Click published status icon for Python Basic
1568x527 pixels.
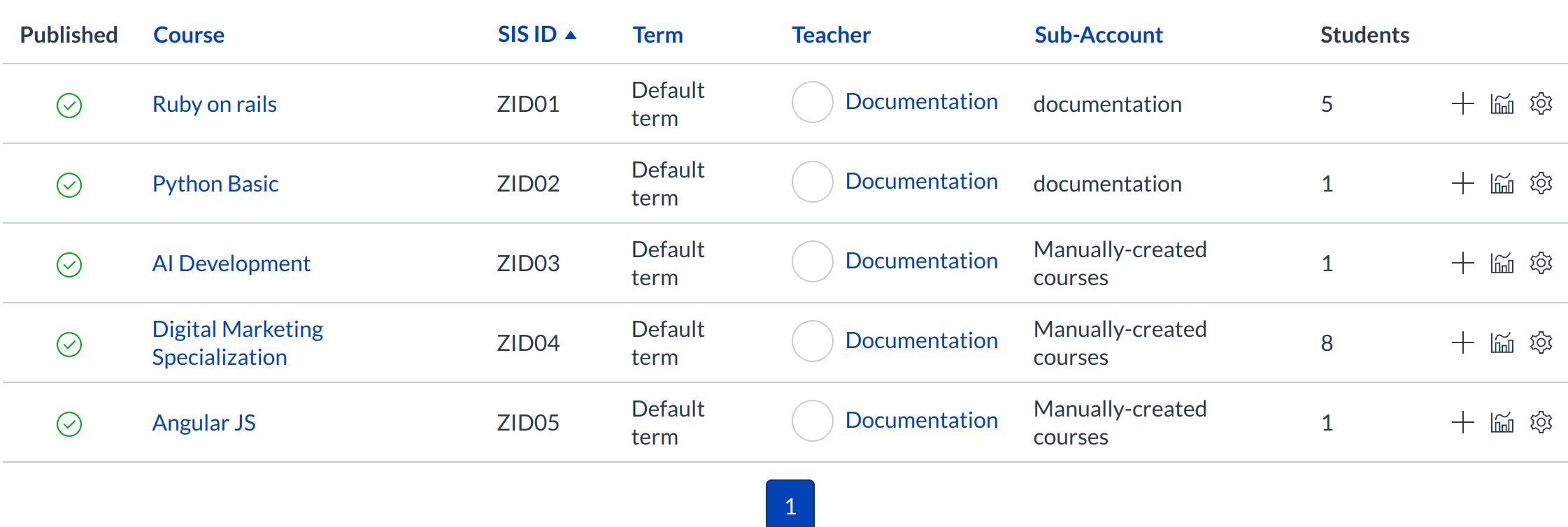coord(69,185)
